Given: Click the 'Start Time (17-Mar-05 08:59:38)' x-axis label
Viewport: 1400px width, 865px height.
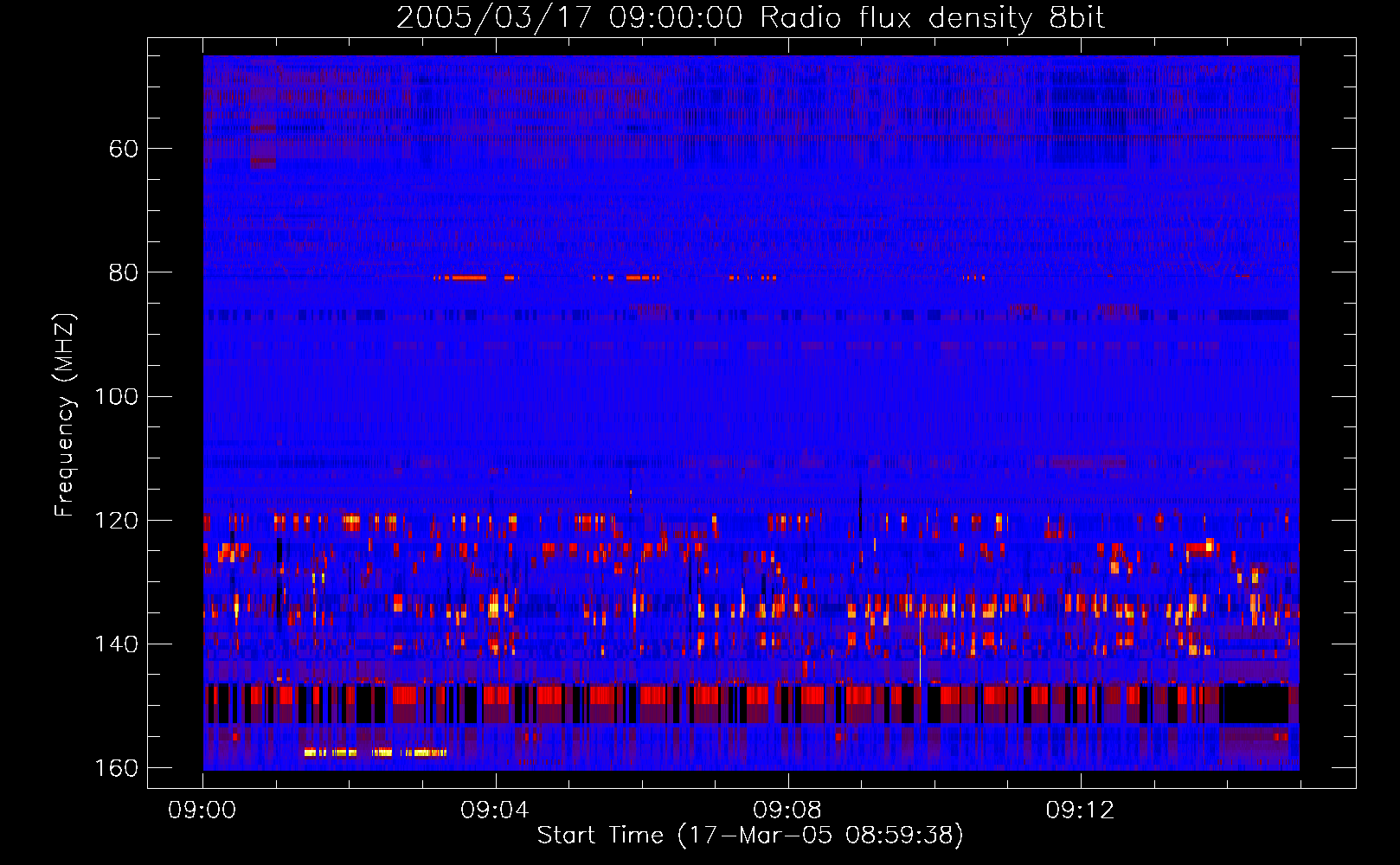Looking at the screenshot, I should pos(750,836).
